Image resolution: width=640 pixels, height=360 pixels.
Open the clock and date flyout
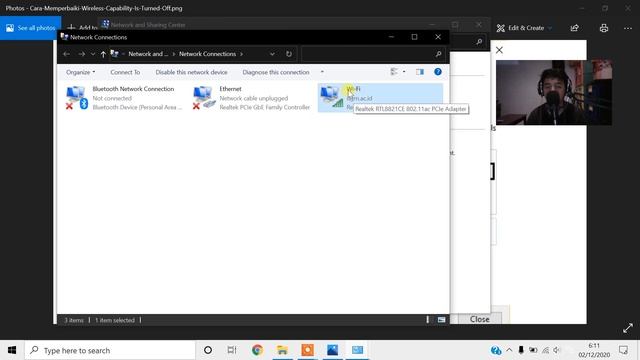tap(594, 350)
